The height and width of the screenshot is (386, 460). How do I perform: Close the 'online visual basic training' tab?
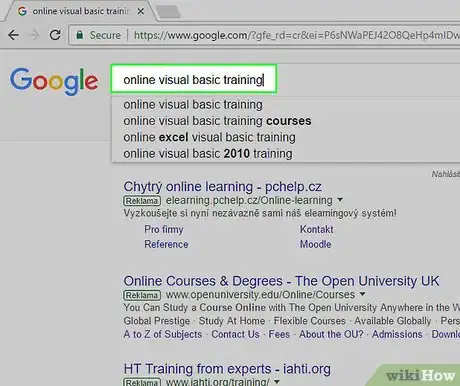(141, 11)
